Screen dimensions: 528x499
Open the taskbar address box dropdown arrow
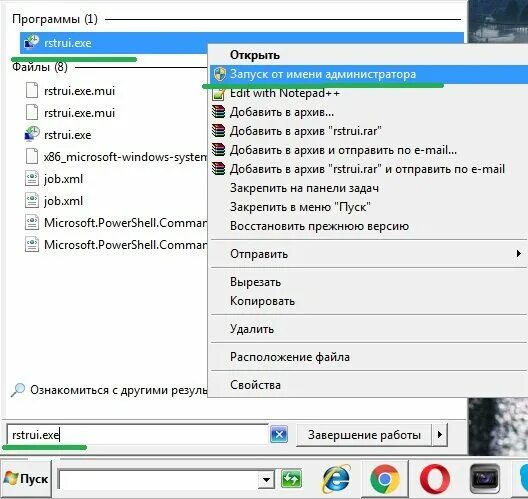(x=267, y=479)
